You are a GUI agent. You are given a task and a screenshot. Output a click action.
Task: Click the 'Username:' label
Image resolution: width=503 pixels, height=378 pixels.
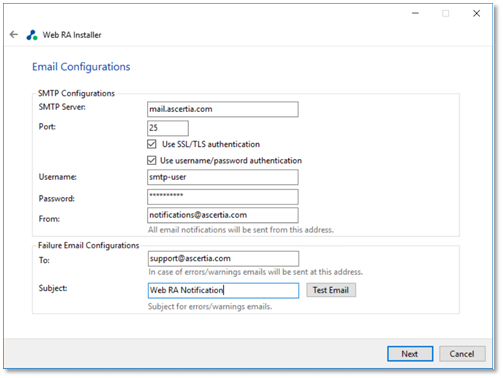click(x=57, y=177)
